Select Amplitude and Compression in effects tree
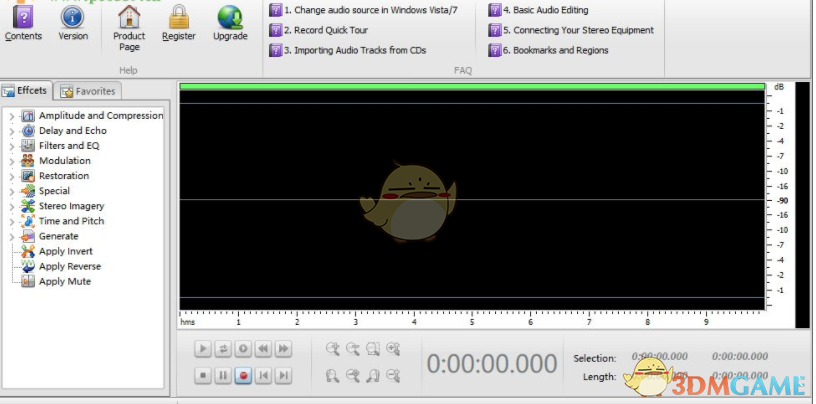Viewport: 816px width, 404px height. pyautogui.click(x=101, y=116)
